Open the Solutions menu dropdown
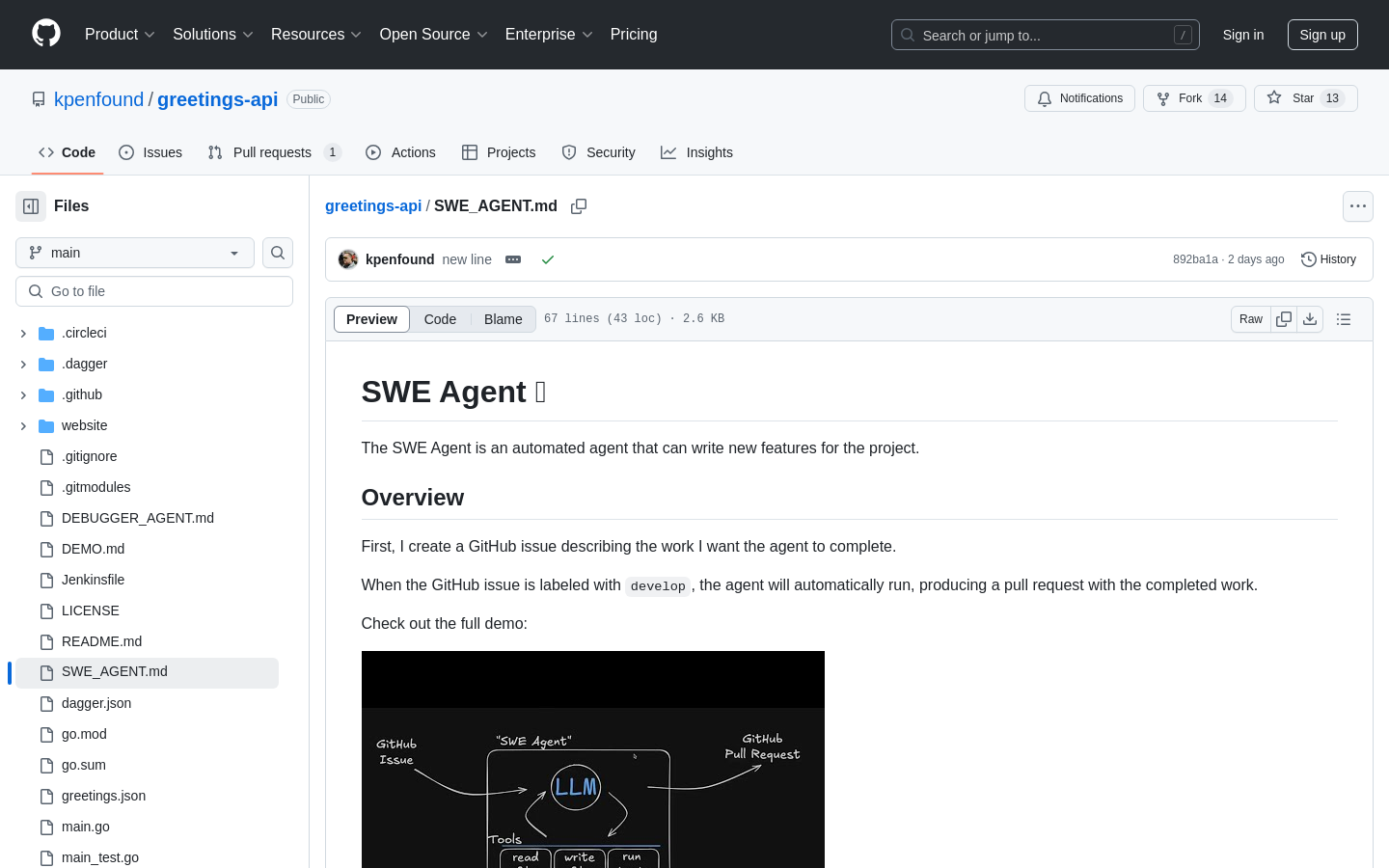 click(213, 34)
